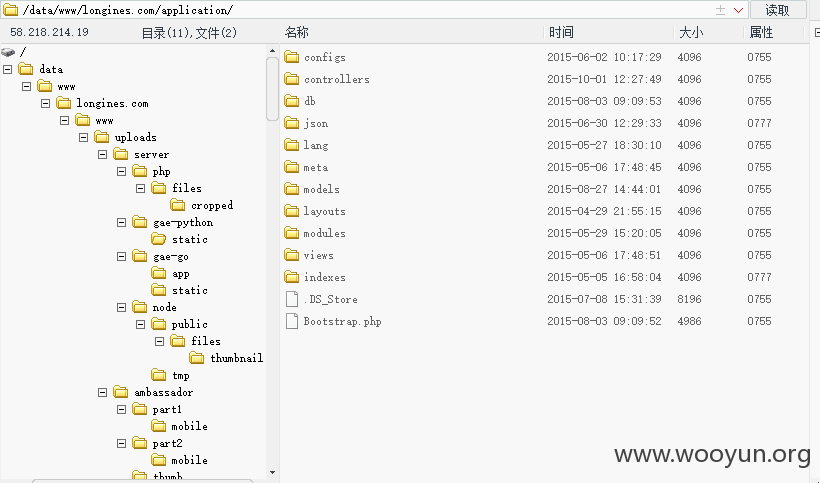Click the 2015-07-08 15:31:39 timestamp

coord(604,300)
